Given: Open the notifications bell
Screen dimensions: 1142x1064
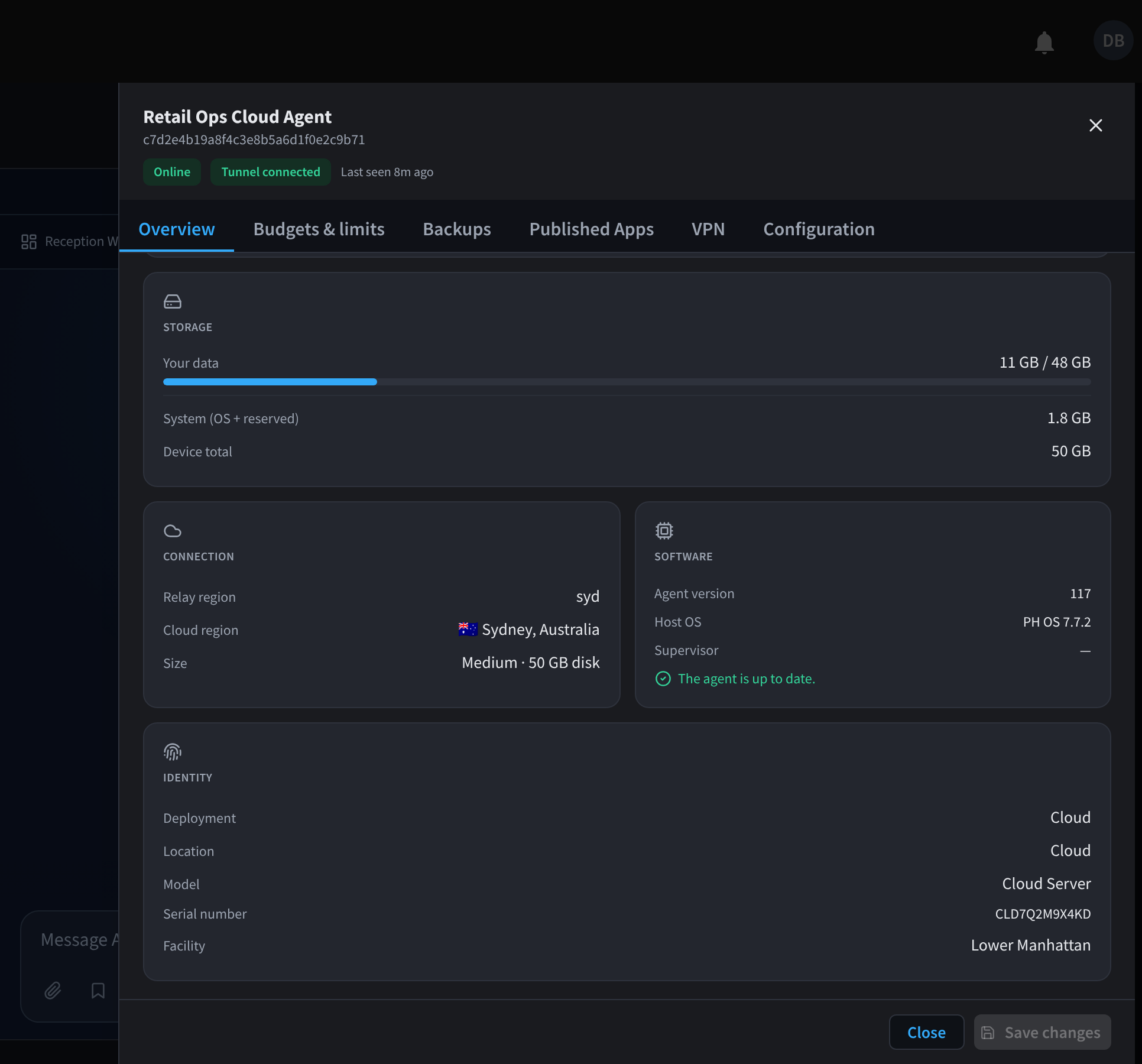Looking at the screenshot, I should tap(1044, 42).
